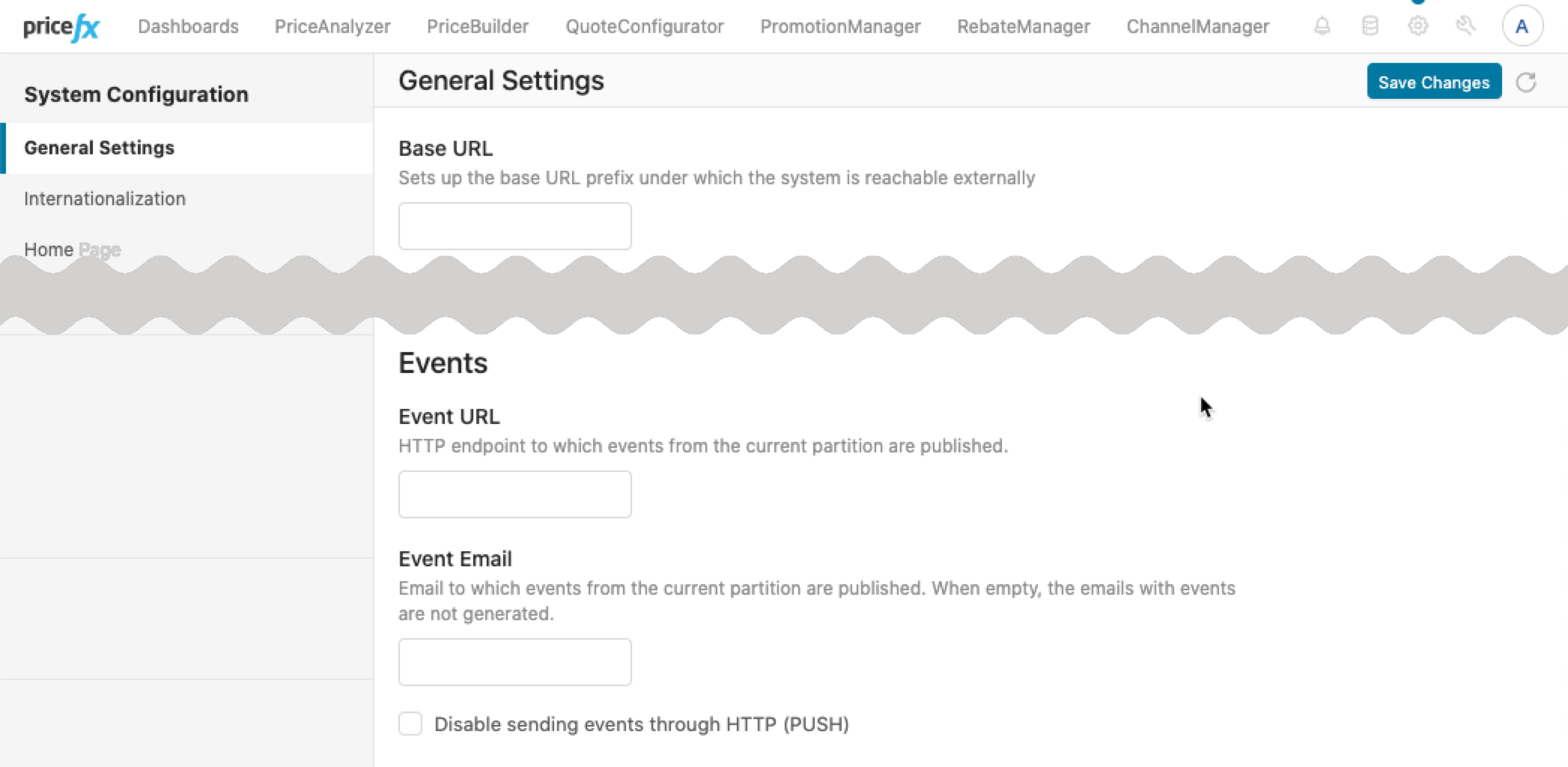Go to RebateManager
The image size is (1568, 767).
pos(1023,25)
